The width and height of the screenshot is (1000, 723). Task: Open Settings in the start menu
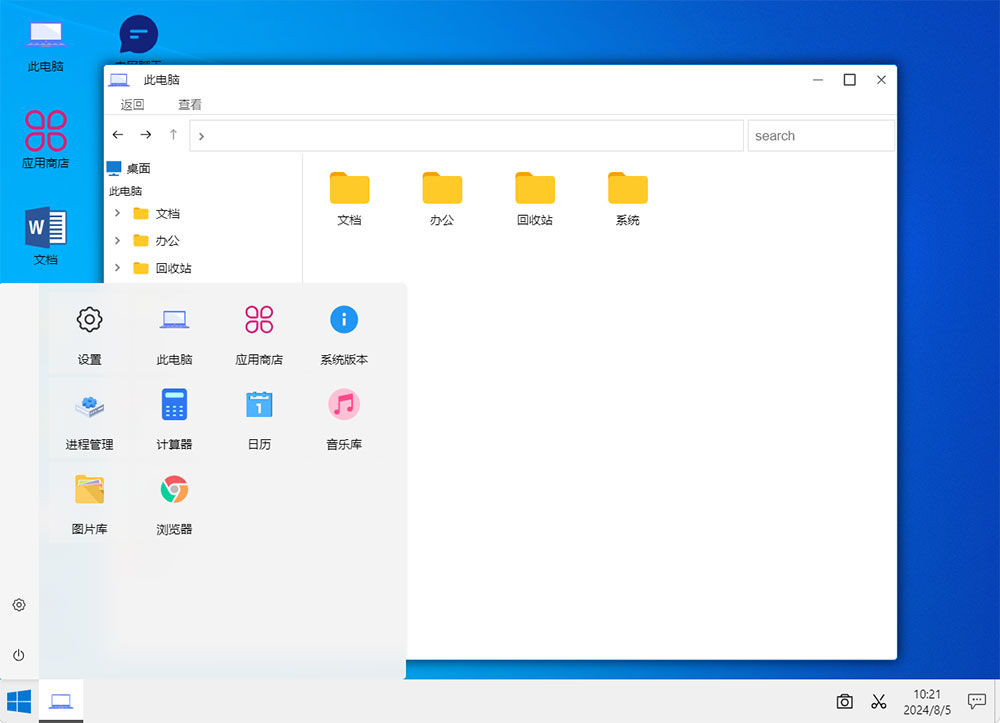[89, 334]
